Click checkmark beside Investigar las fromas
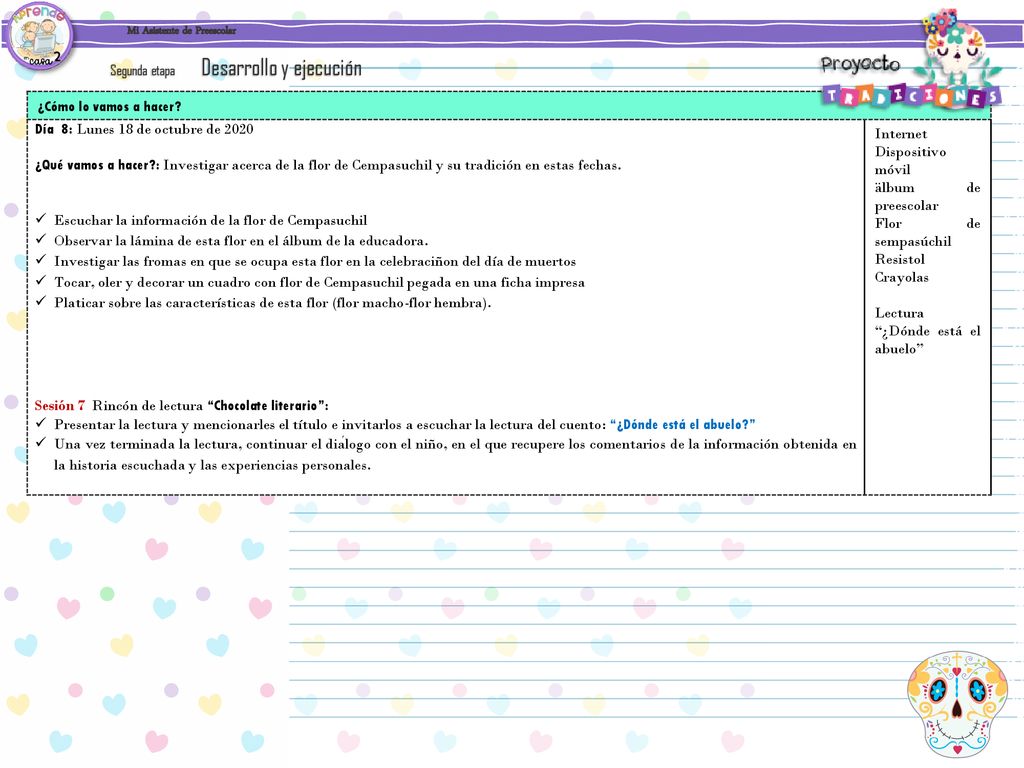Screen dimensions: 1024x768 pos(41,260)
